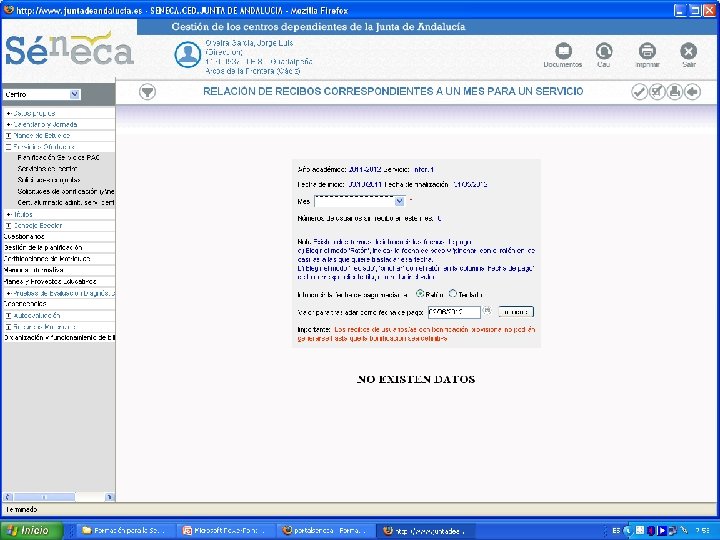Expand the Consejo Escolar node

click(9, 225)
